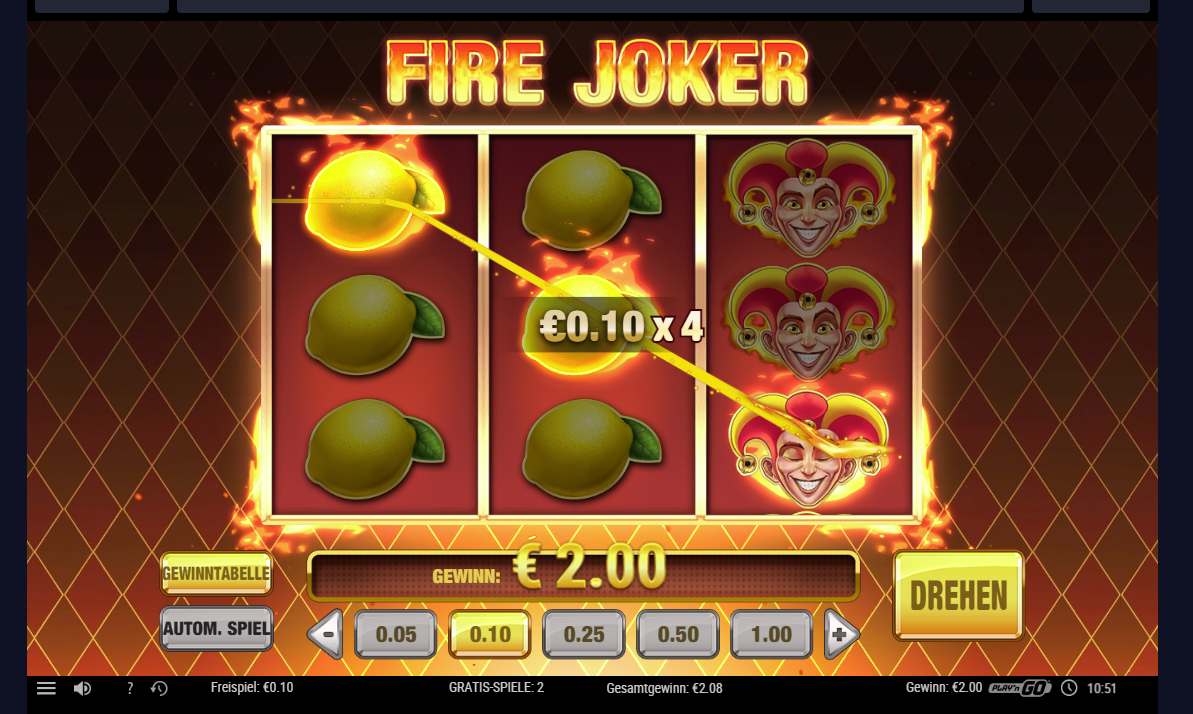
Task: Select the 0.10 bet value
Action: 490,633
